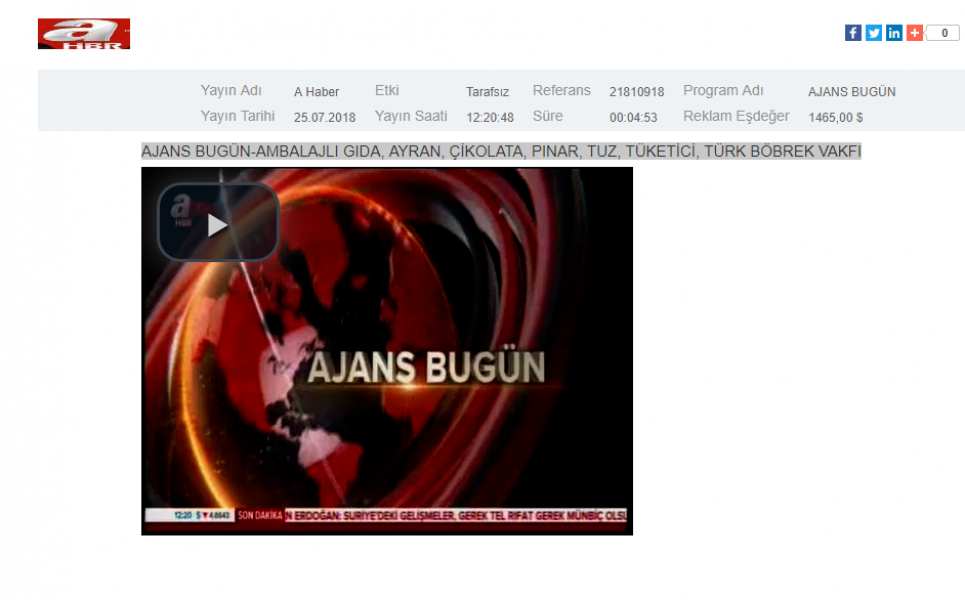Share on Facebook icon
This screenshot has width=965, height=600.
[x=852, y=33]
